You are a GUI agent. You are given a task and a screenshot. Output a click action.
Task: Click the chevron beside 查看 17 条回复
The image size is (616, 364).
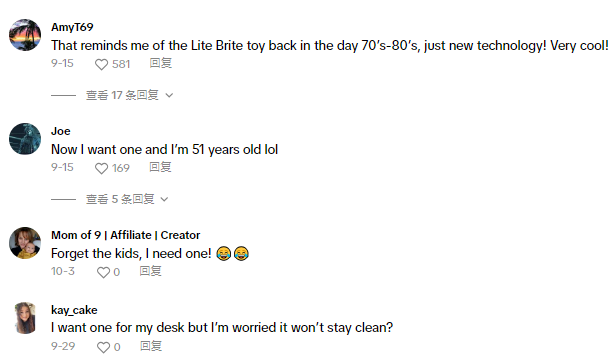tap(169, 95)
